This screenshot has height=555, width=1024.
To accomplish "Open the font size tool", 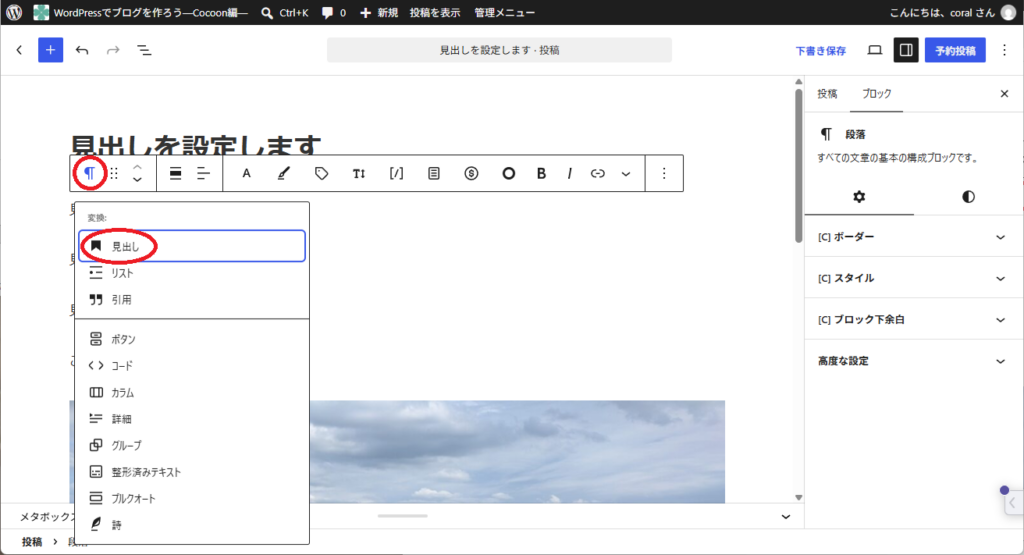I will [359, 173].
